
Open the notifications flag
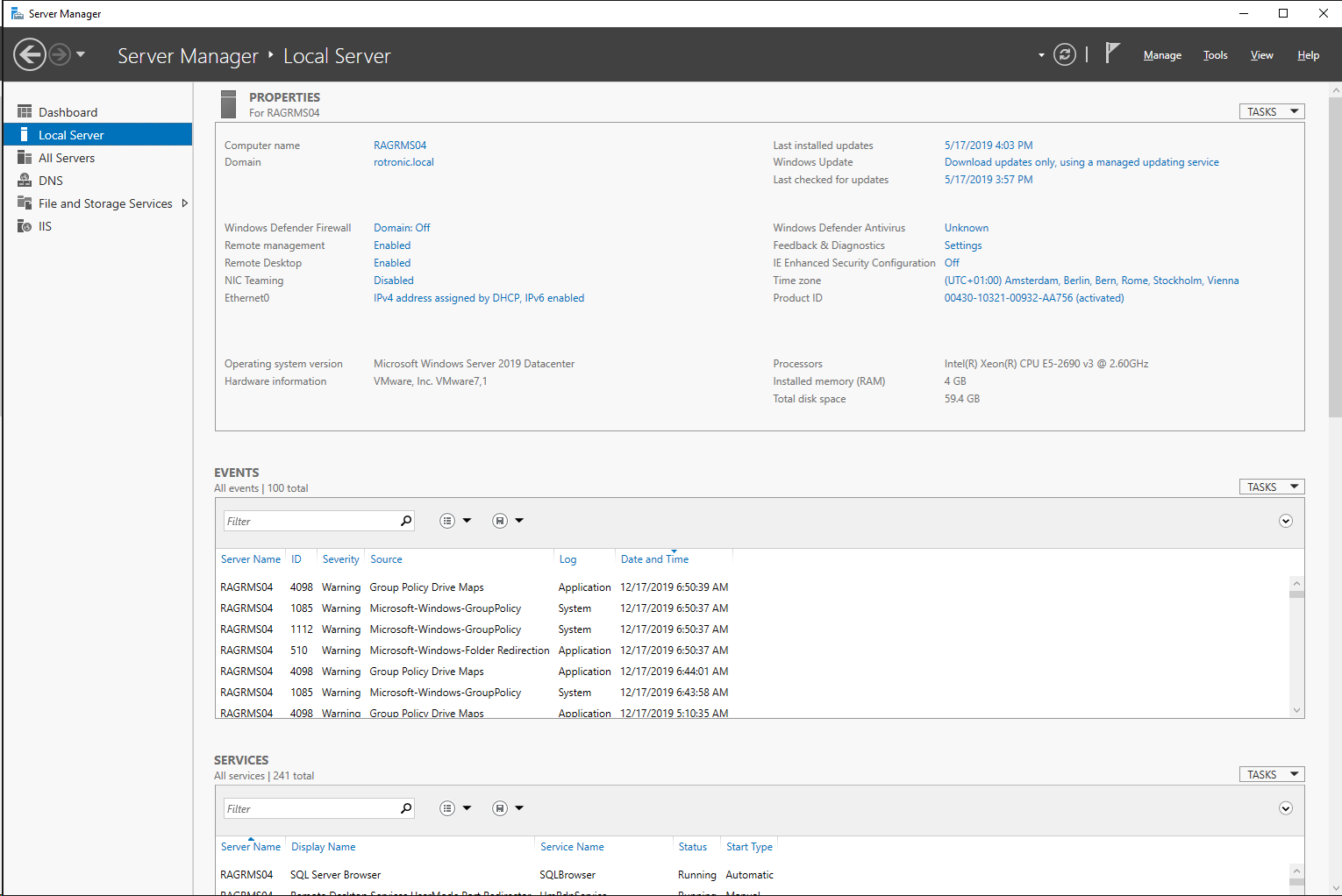pyautogui.click(x=1112, y=53)
